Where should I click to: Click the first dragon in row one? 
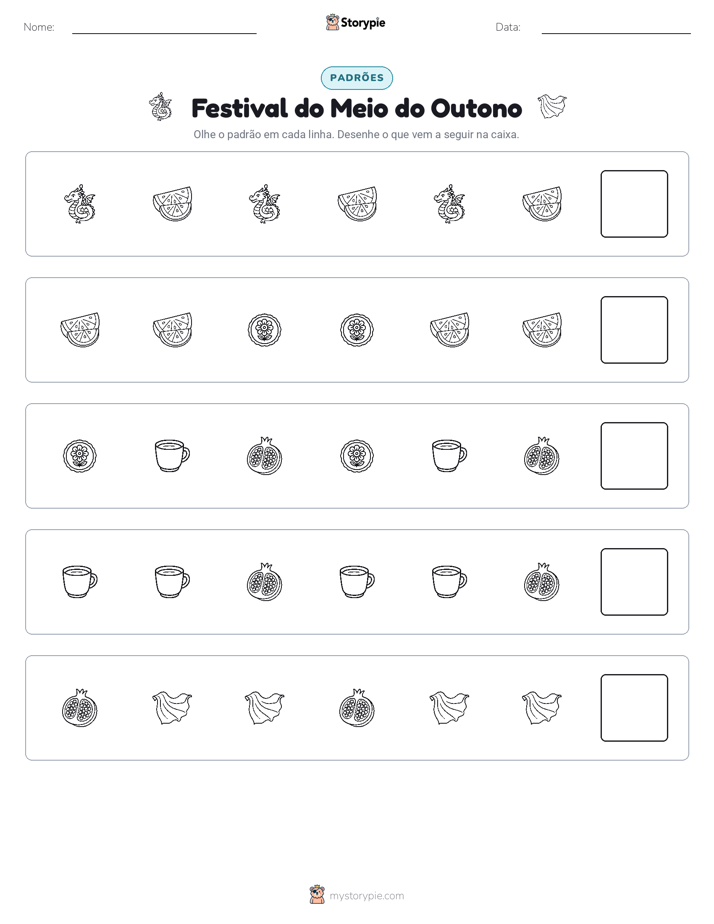80,204
